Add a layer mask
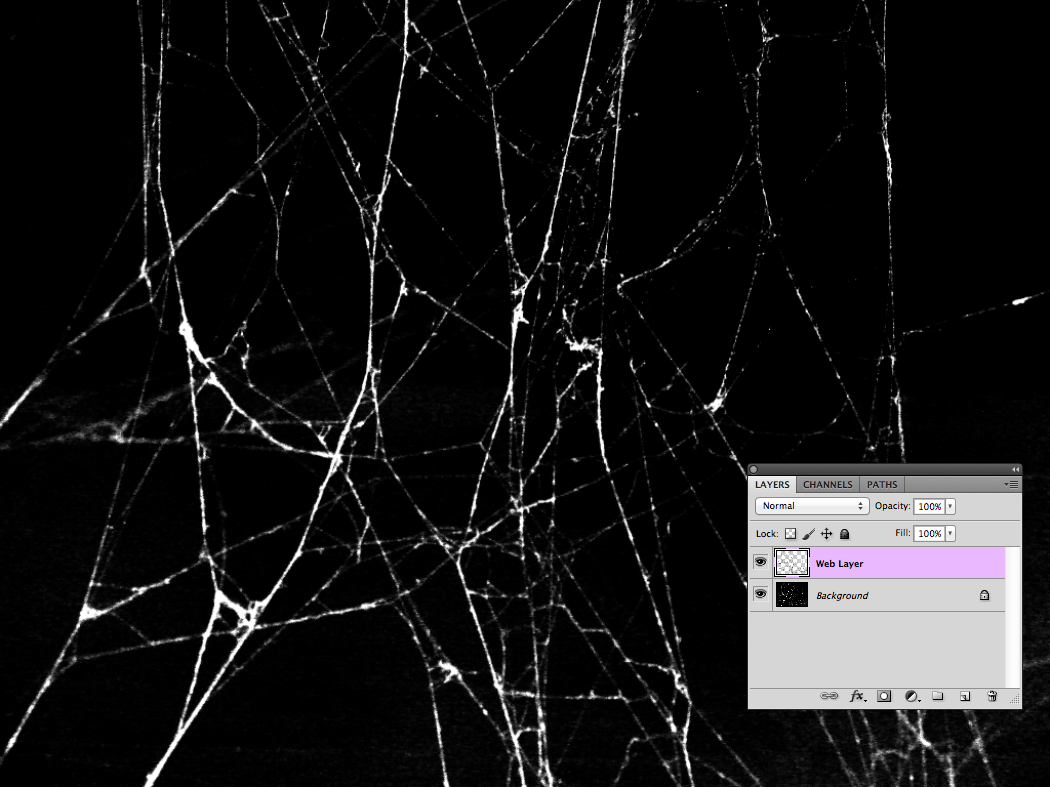This screenshot has width=1050, height=787. tap(884, 696)
